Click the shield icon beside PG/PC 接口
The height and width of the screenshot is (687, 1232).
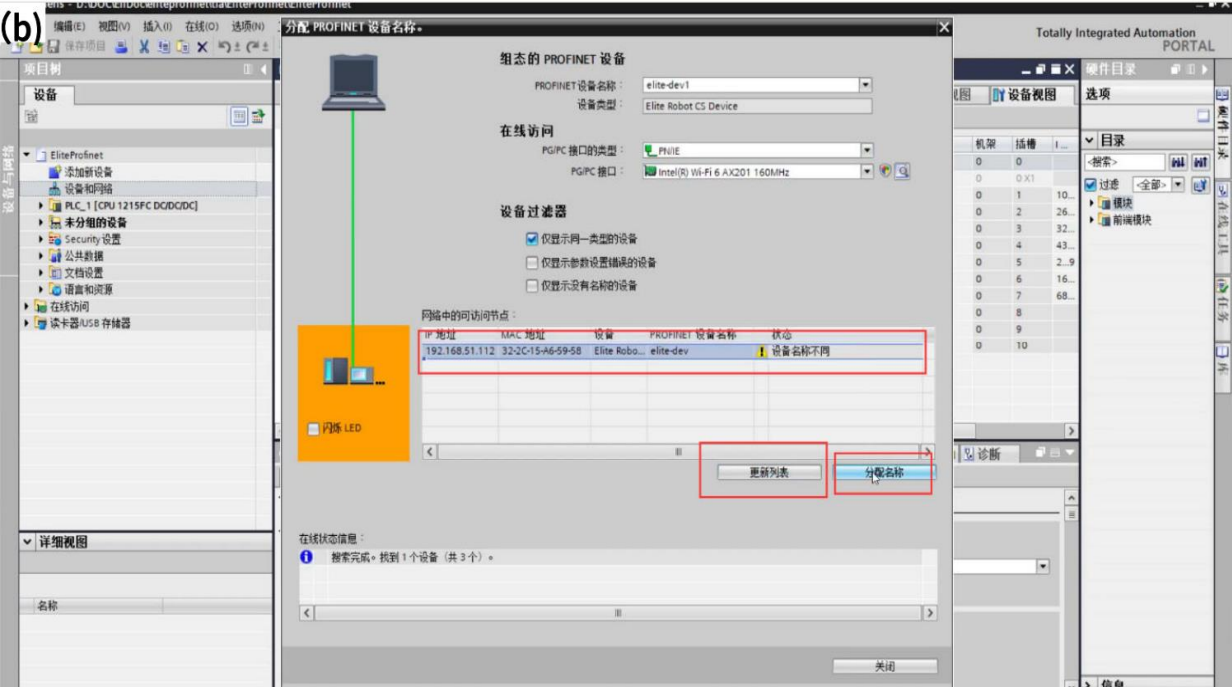[885, 172]
